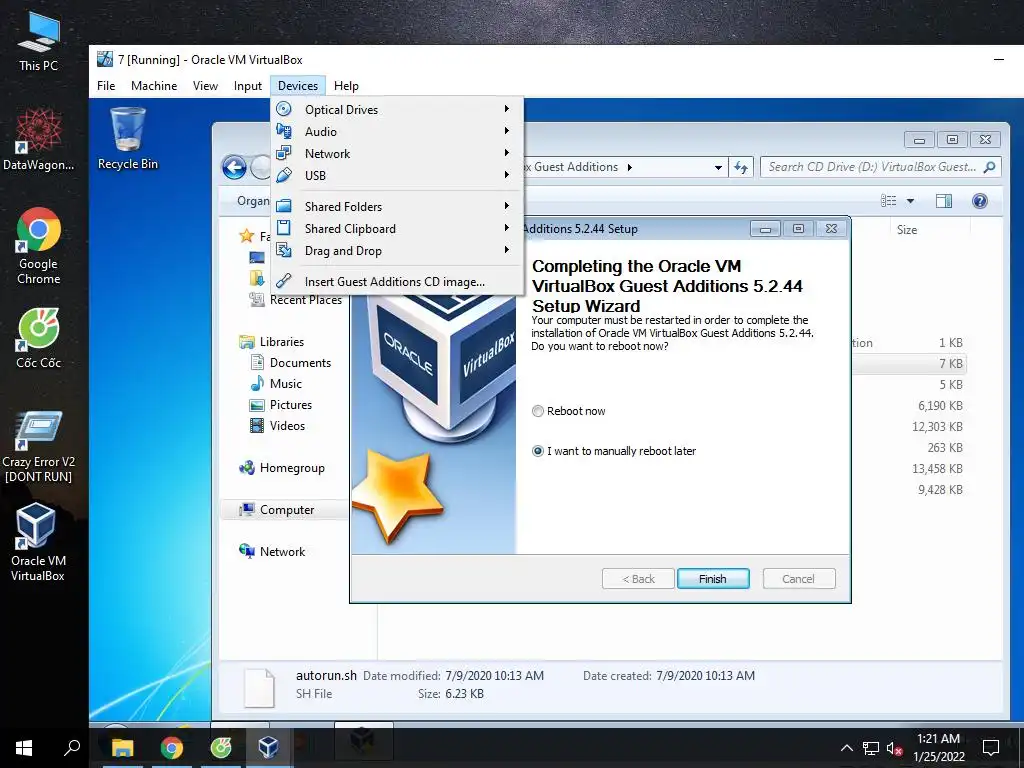Click the Cancel button in setup wizard
The height and width of the screenshot is (768, 1024).
click(x=799, y=579)
